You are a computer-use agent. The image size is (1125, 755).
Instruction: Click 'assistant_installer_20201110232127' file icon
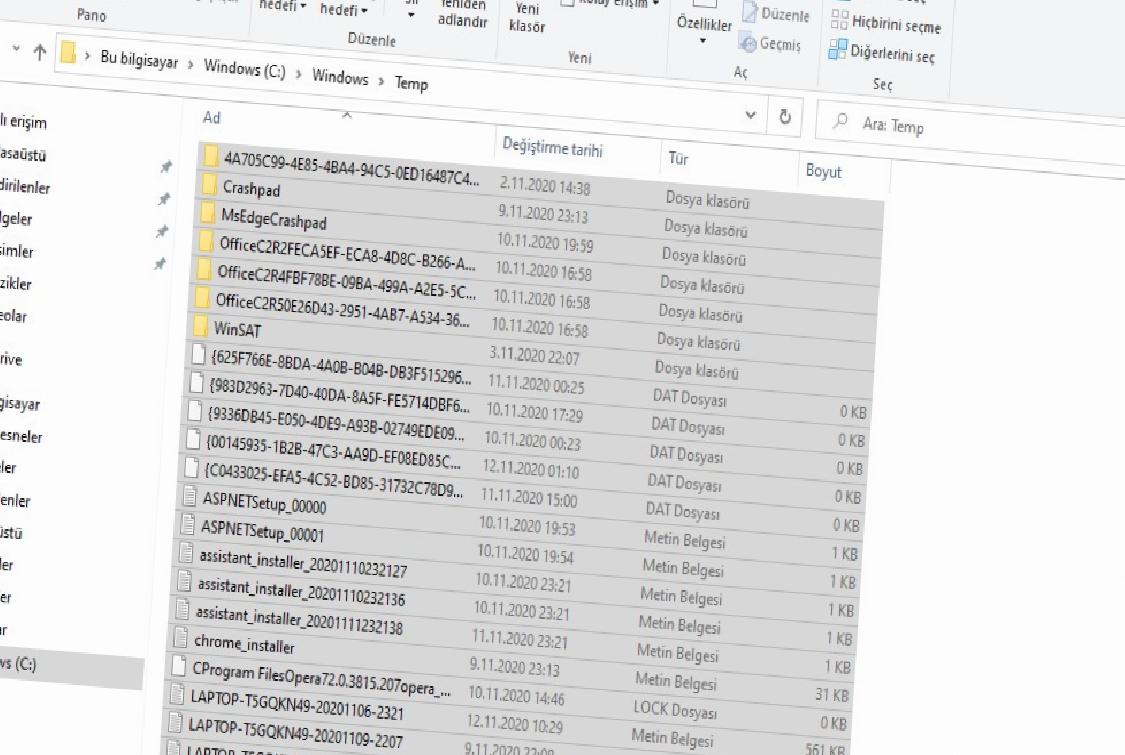[187, 552]
